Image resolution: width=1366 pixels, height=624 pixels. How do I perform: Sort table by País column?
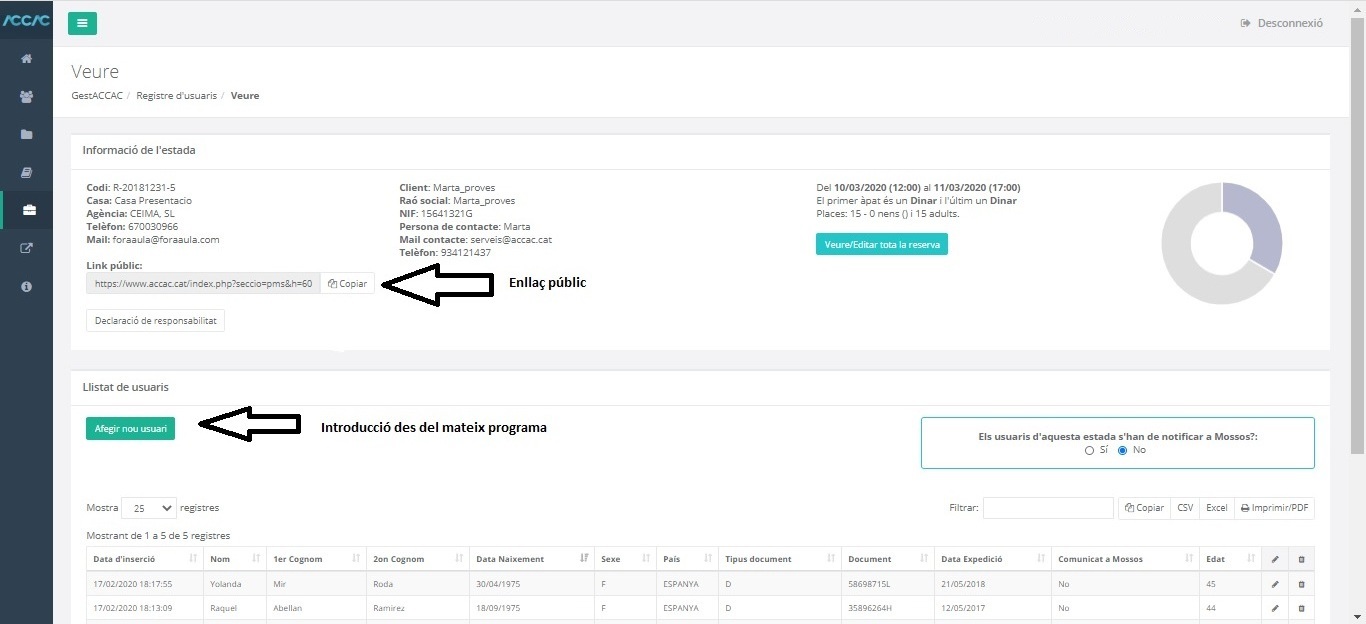click(x=687, y=559)
